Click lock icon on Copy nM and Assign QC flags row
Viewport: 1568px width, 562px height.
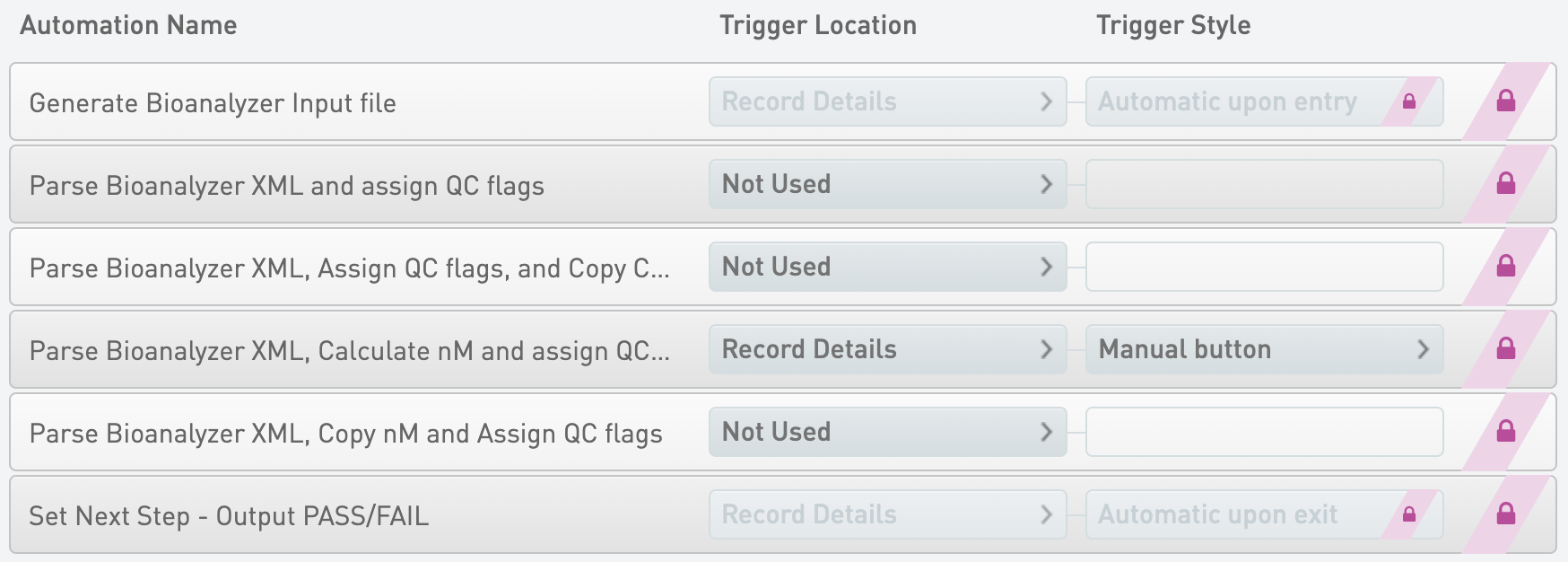tap(1505, 432)
